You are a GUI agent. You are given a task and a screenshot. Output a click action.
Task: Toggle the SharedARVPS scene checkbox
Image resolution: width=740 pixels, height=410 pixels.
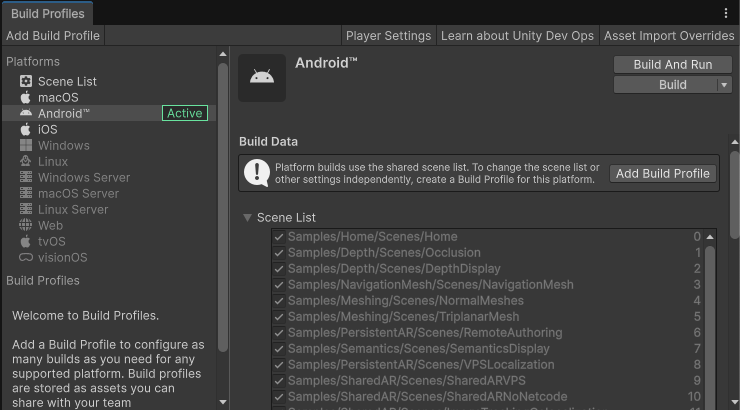pos(279,381)
